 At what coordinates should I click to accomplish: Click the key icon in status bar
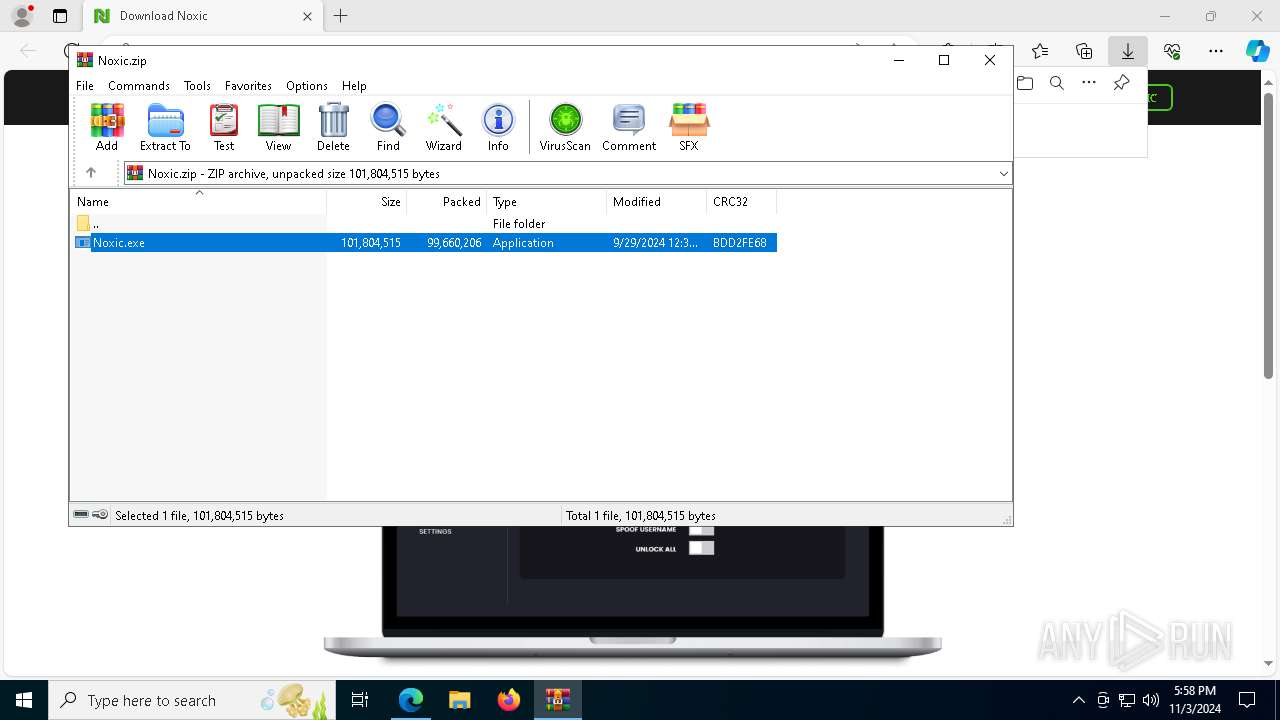pos(100,515)
